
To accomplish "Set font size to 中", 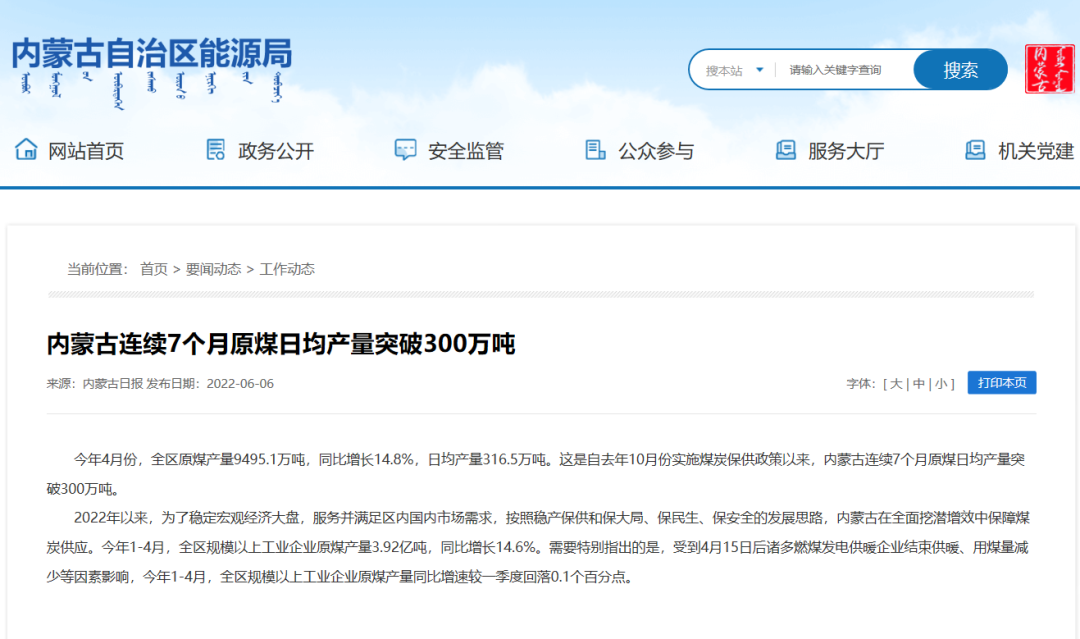I will [919, 383].
